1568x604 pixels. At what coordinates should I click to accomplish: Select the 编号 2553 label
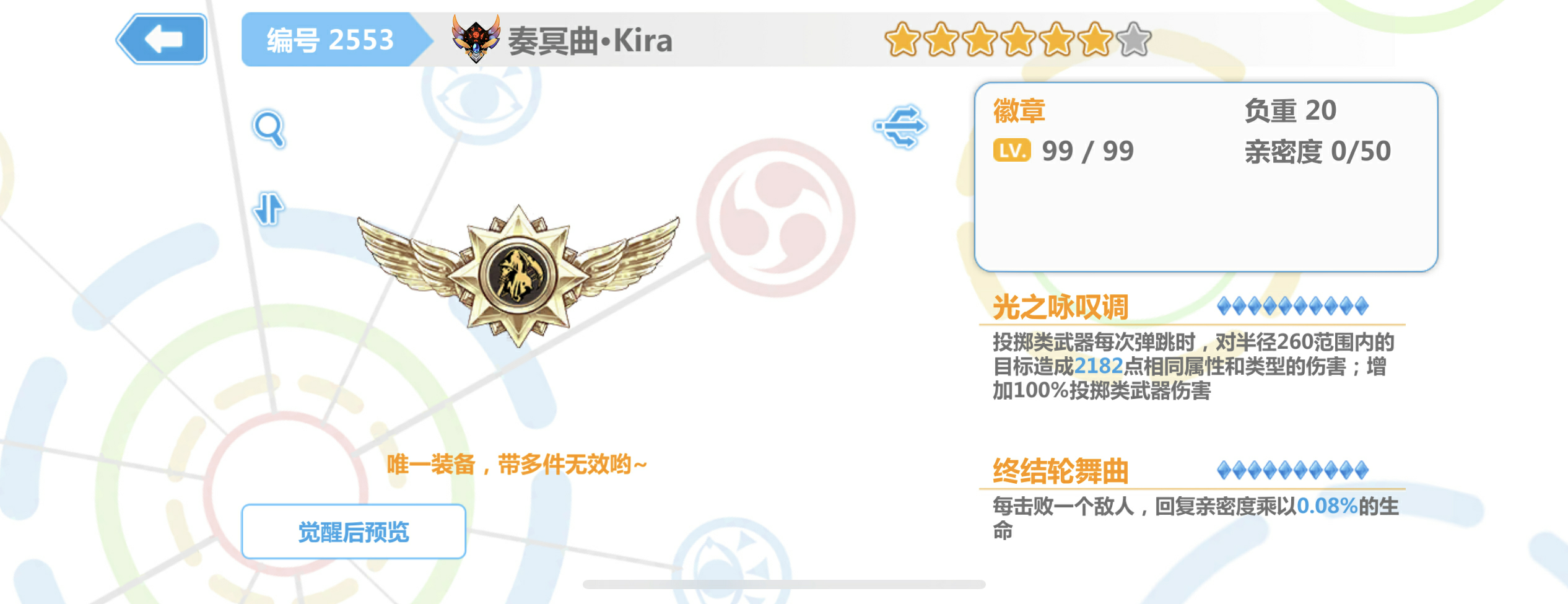click(330, 40)
